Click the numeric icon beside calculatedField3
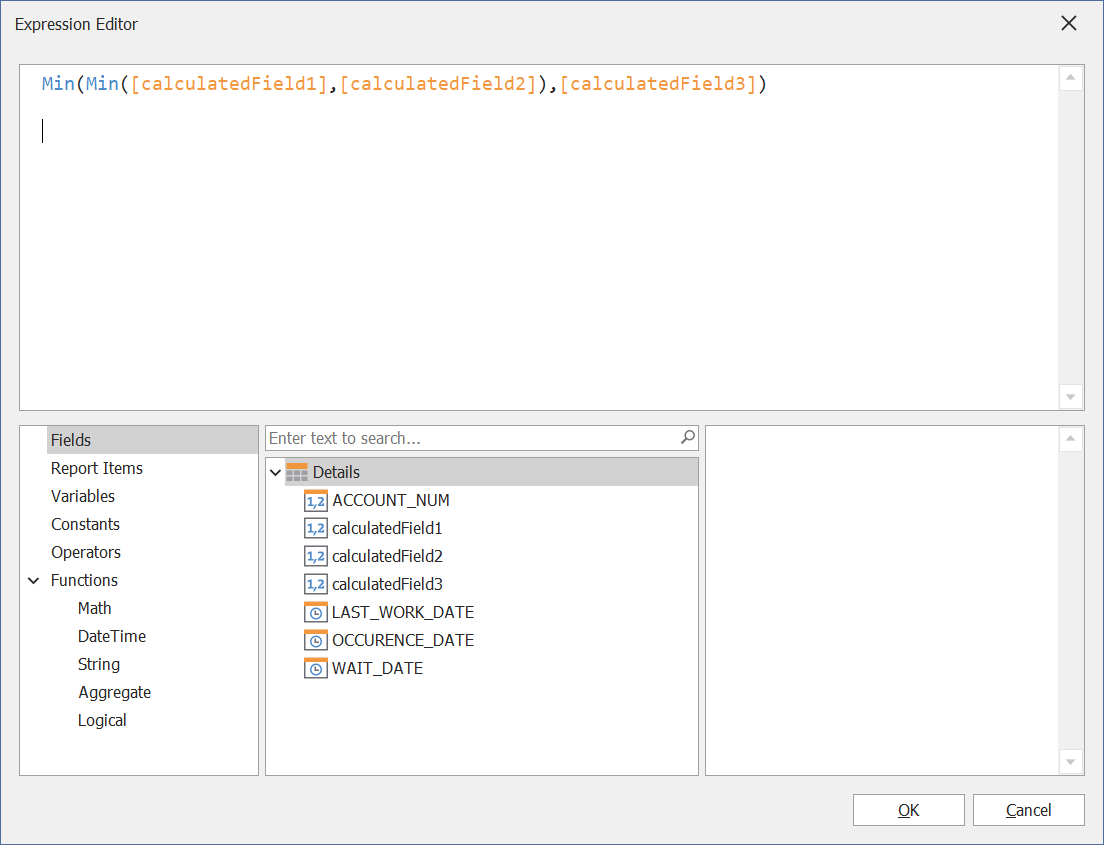 [315, 584]
